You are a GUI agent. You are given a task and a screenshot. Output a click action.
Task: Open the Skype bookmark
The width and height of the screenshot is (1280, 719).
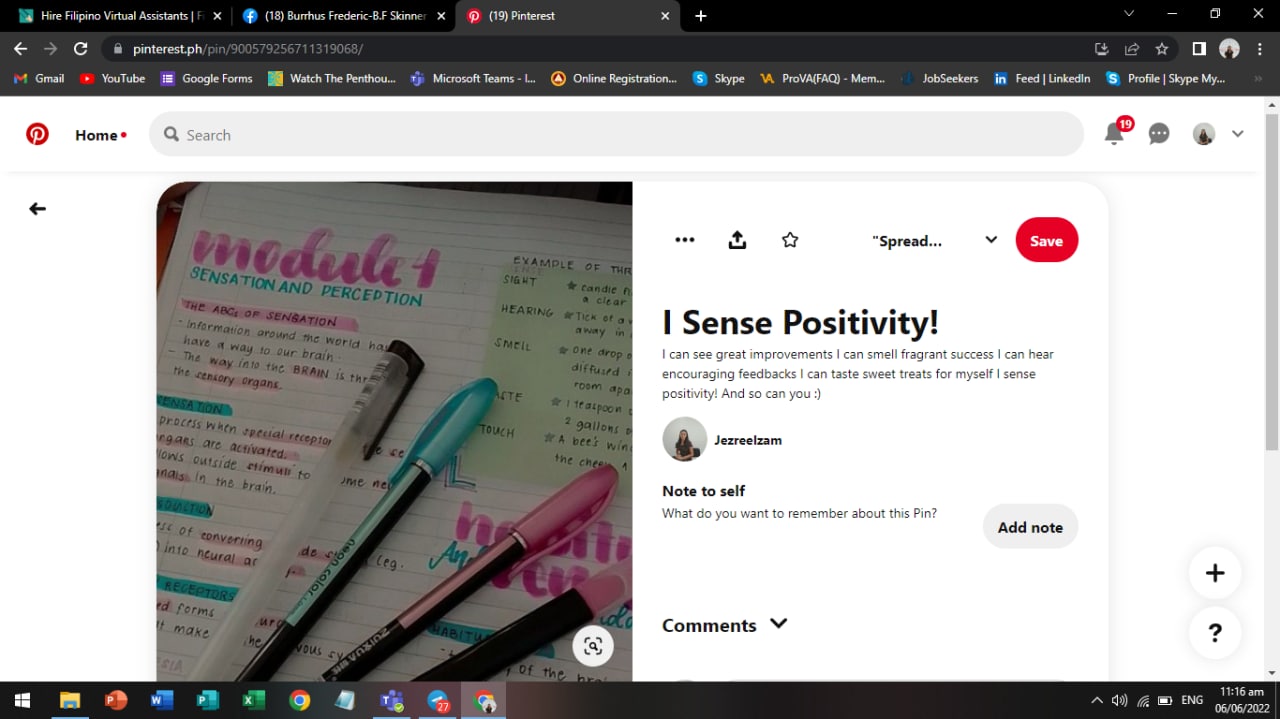[719, 78]
